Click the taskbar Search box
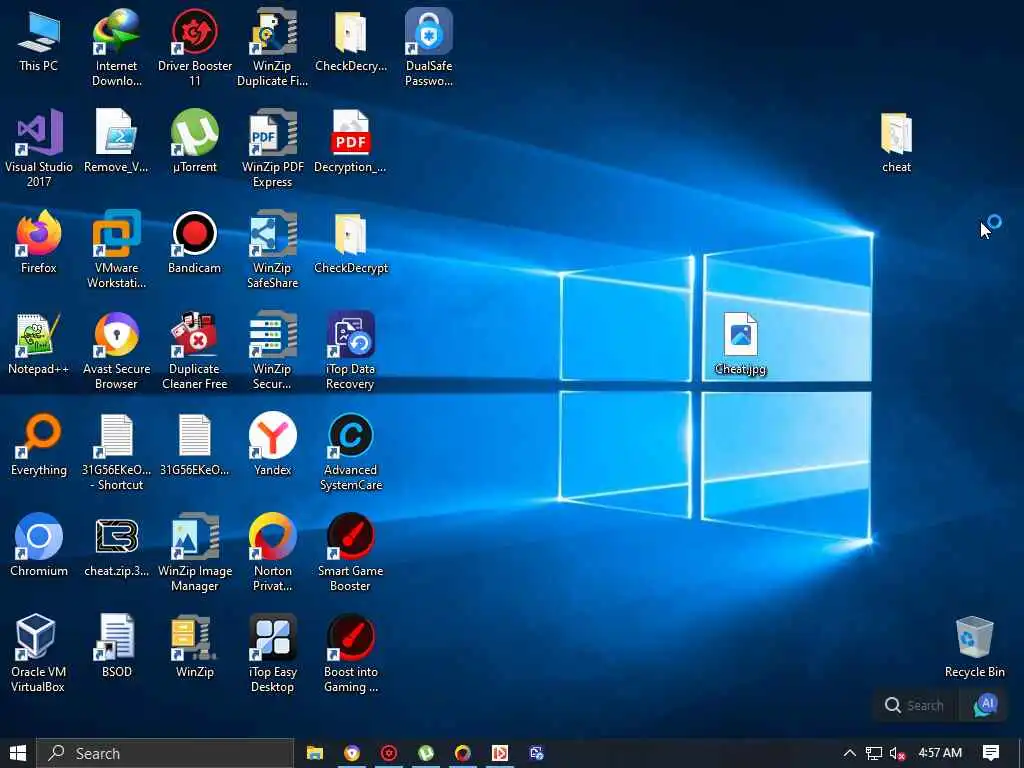This screenshot has height=768, width=1024. tap(165, 753)
